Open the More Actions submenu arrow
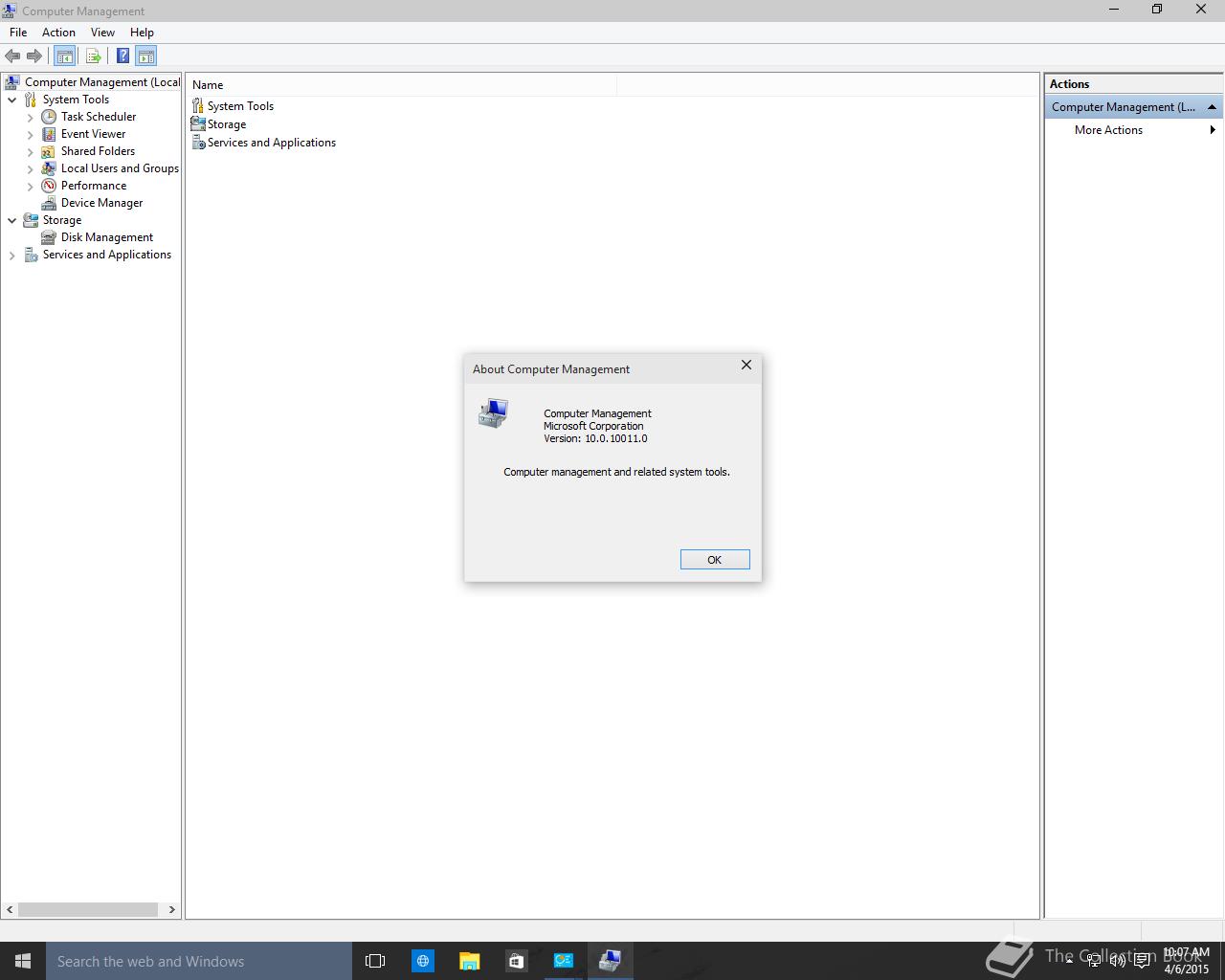Screen dimensions: 1225x980 [x=1213, y=130]
